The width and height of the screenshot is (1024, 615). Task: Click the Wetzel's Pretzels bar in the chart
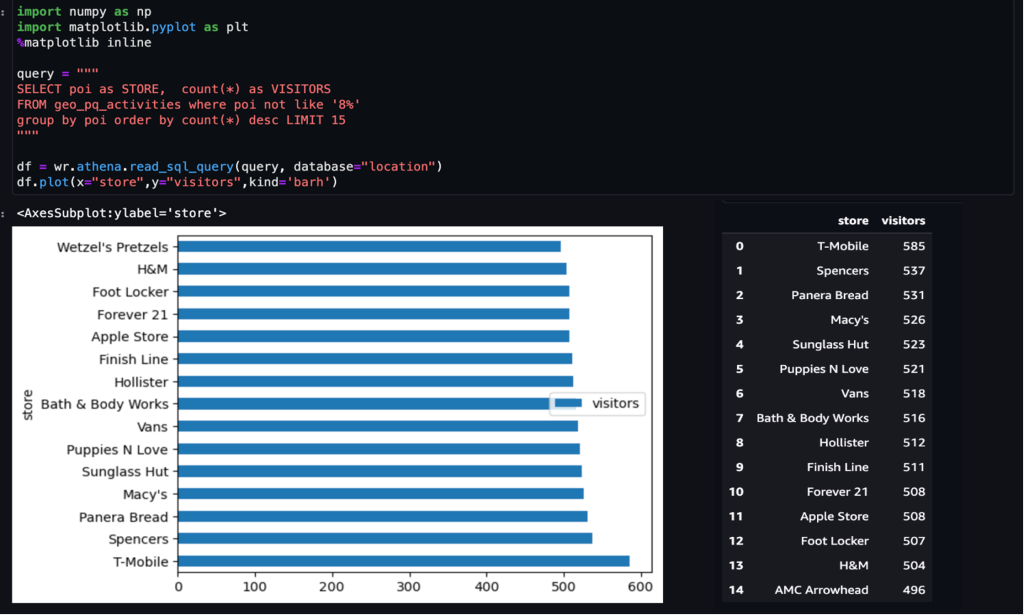[x=369, y=247]
